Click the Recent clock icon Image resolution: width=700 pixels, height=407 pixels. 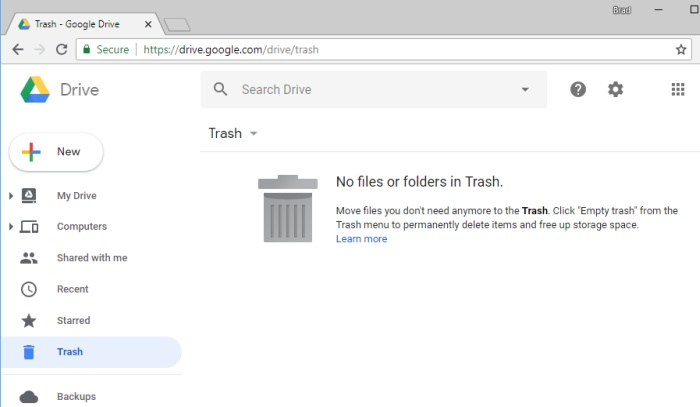[x=29, y=289]
